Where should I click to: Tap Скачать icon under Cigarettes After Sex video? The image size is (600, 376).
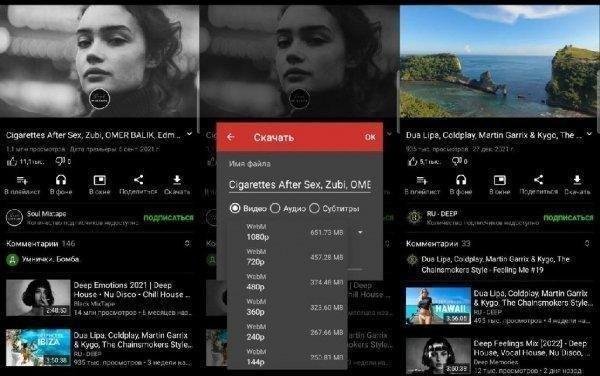(x=177, y=180)
